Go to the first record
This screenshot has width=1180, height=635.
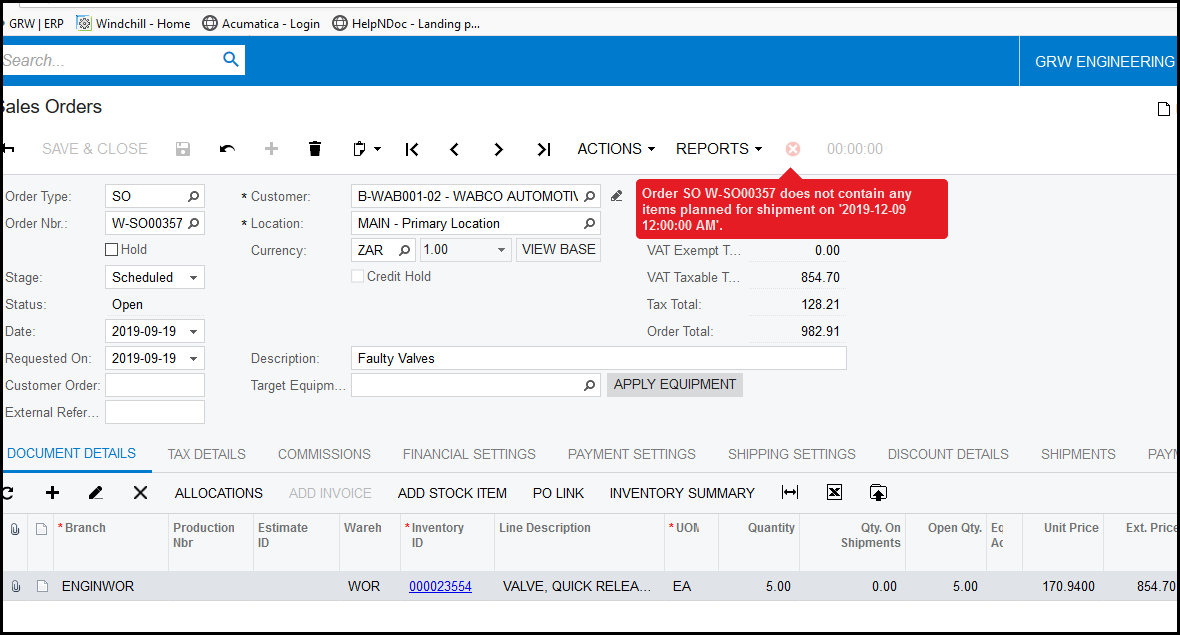pyautogui.click(x=412, y=149)
